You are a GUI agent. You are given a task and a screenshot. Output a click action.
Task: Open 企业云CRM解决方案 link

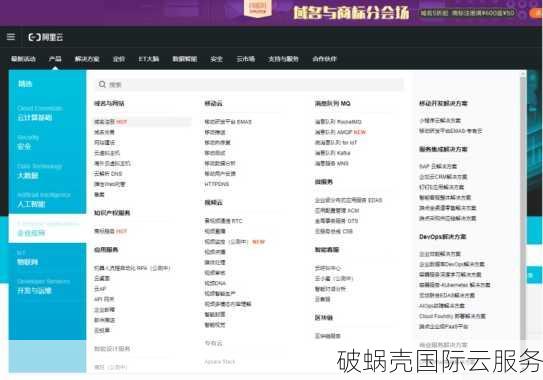coord(443,177)
